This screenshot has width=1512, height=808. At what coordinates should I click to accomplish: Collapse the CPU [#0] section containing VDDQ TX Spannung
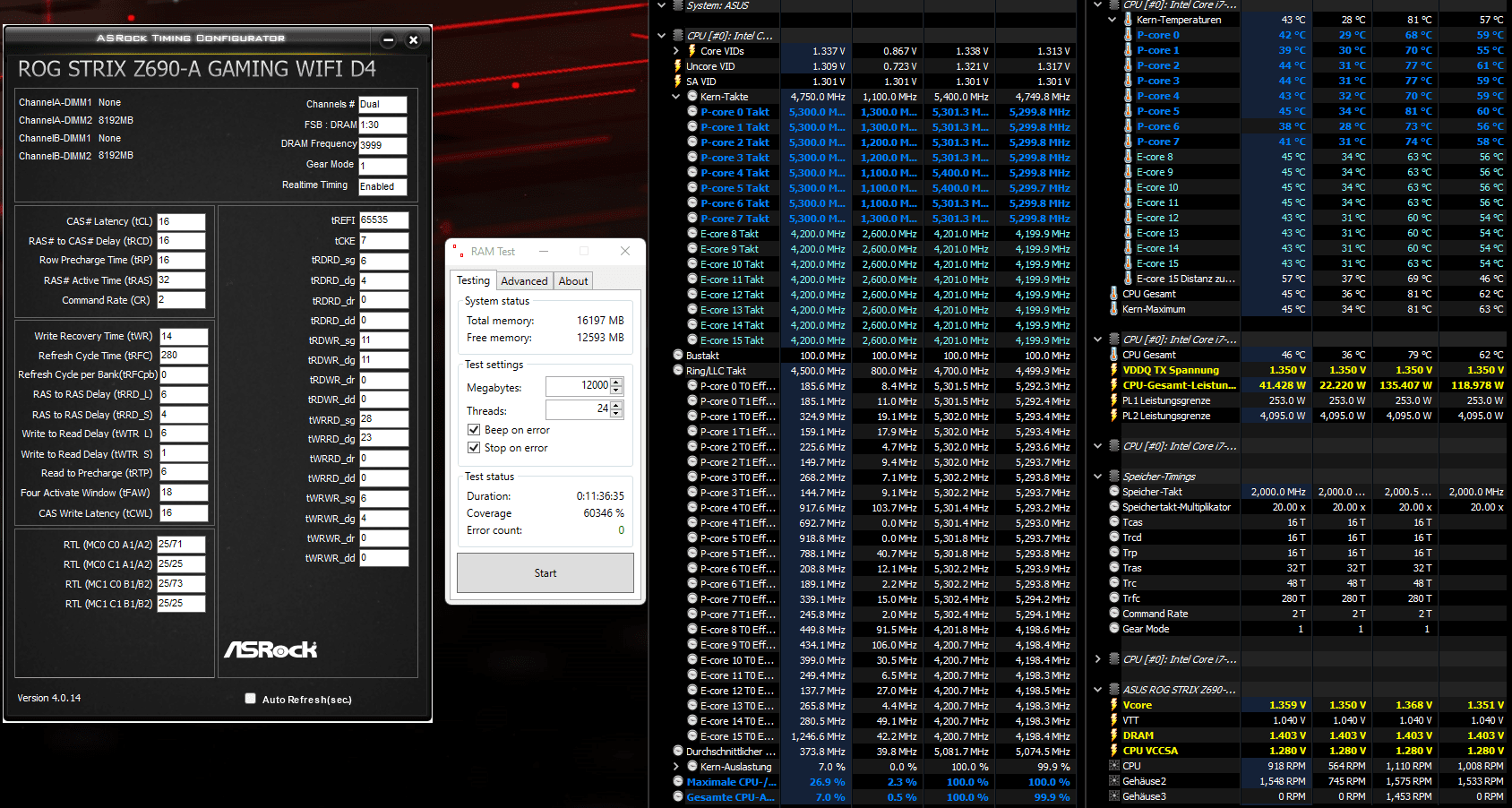pyautogui.click(x=1098, y=340)
